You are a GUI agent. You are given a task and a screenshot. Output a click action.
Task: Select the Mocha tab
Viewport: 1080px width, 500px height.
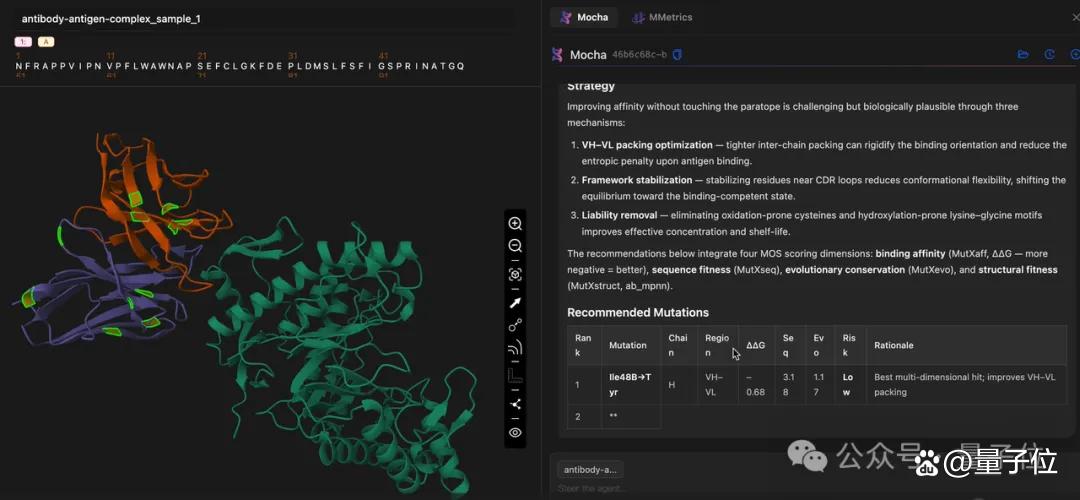coord(584,17)
